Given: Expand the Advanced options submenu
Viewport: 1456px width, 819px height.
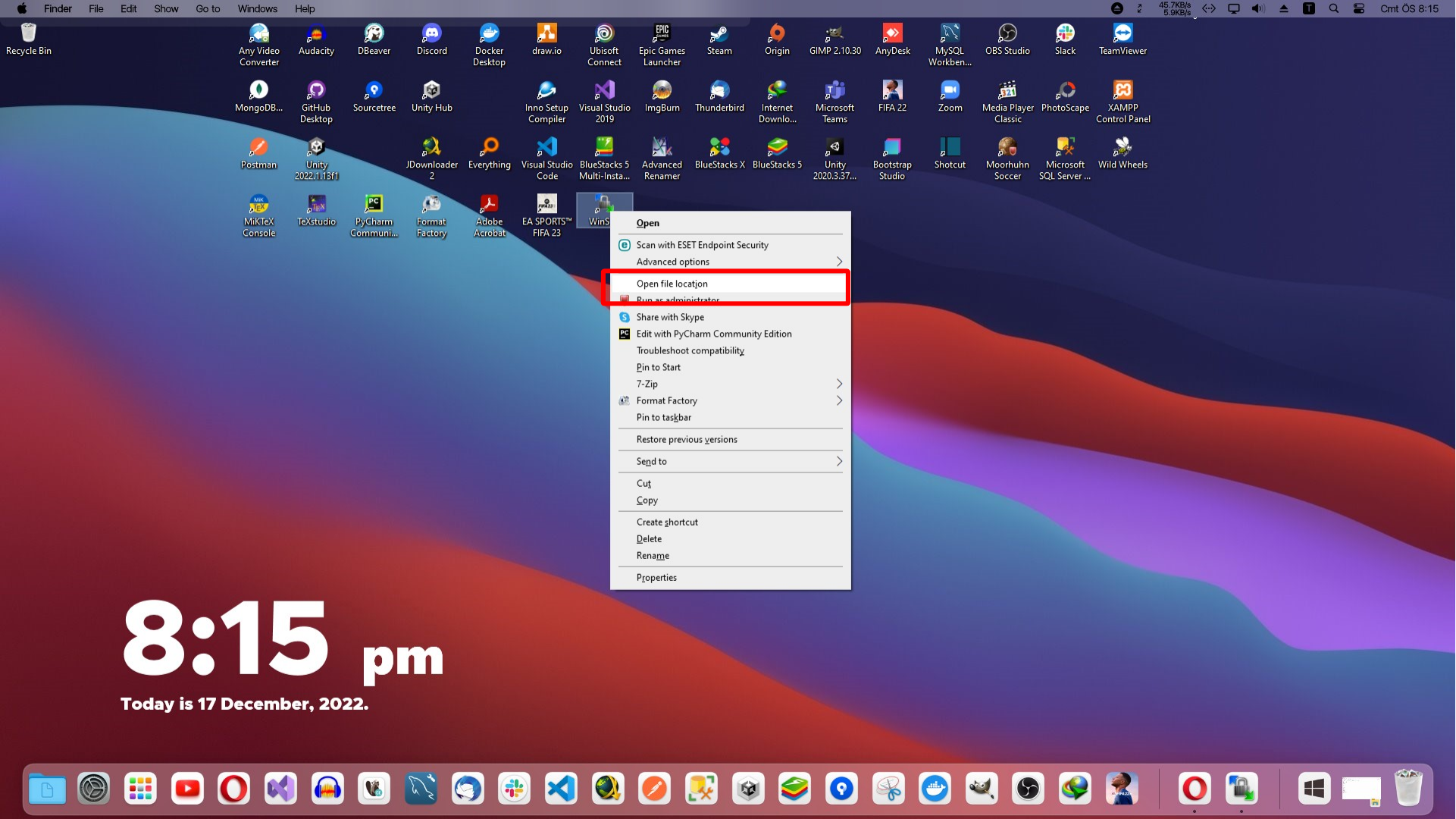Looking at the screenshot, I should tap(731, 262).
